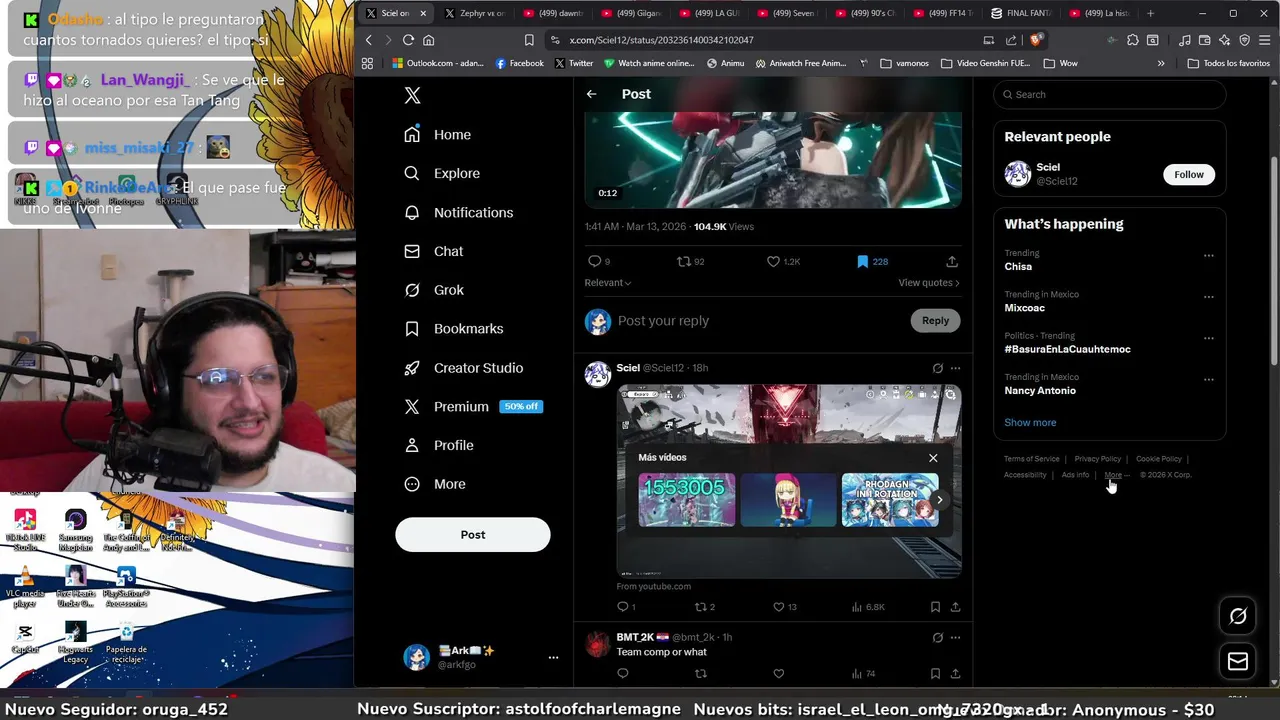Repost the main post with 92 reposts
The image size is (1280, 720).
click(690, 261)
